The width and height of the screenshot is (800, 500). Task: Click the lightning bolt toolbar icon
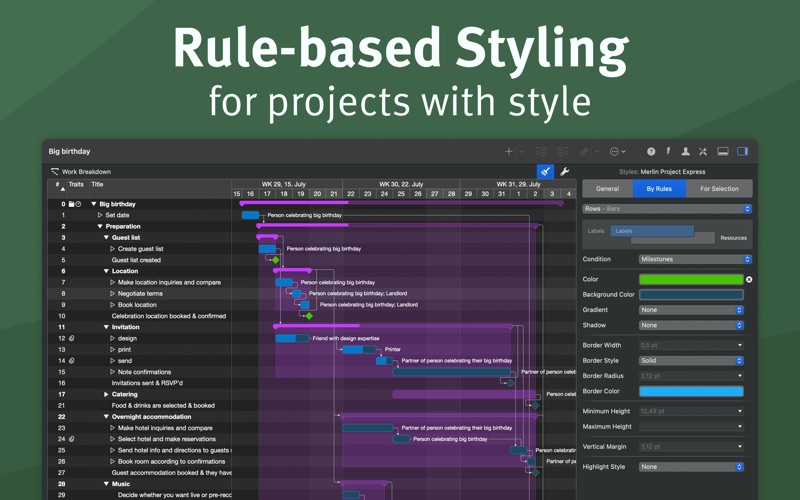pos(668,152)
